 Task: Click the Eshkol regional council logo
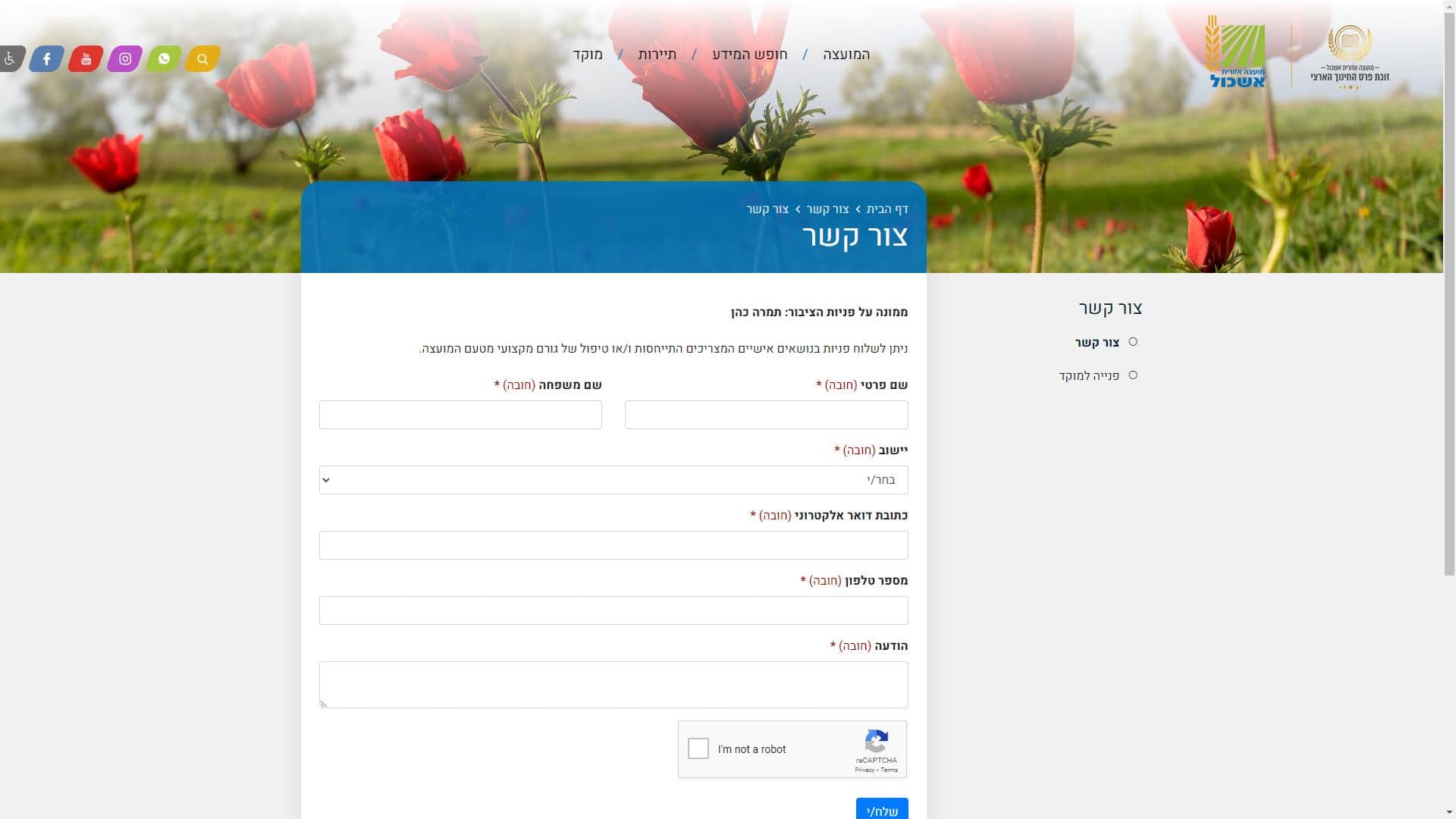click(x=1236, y=55)
